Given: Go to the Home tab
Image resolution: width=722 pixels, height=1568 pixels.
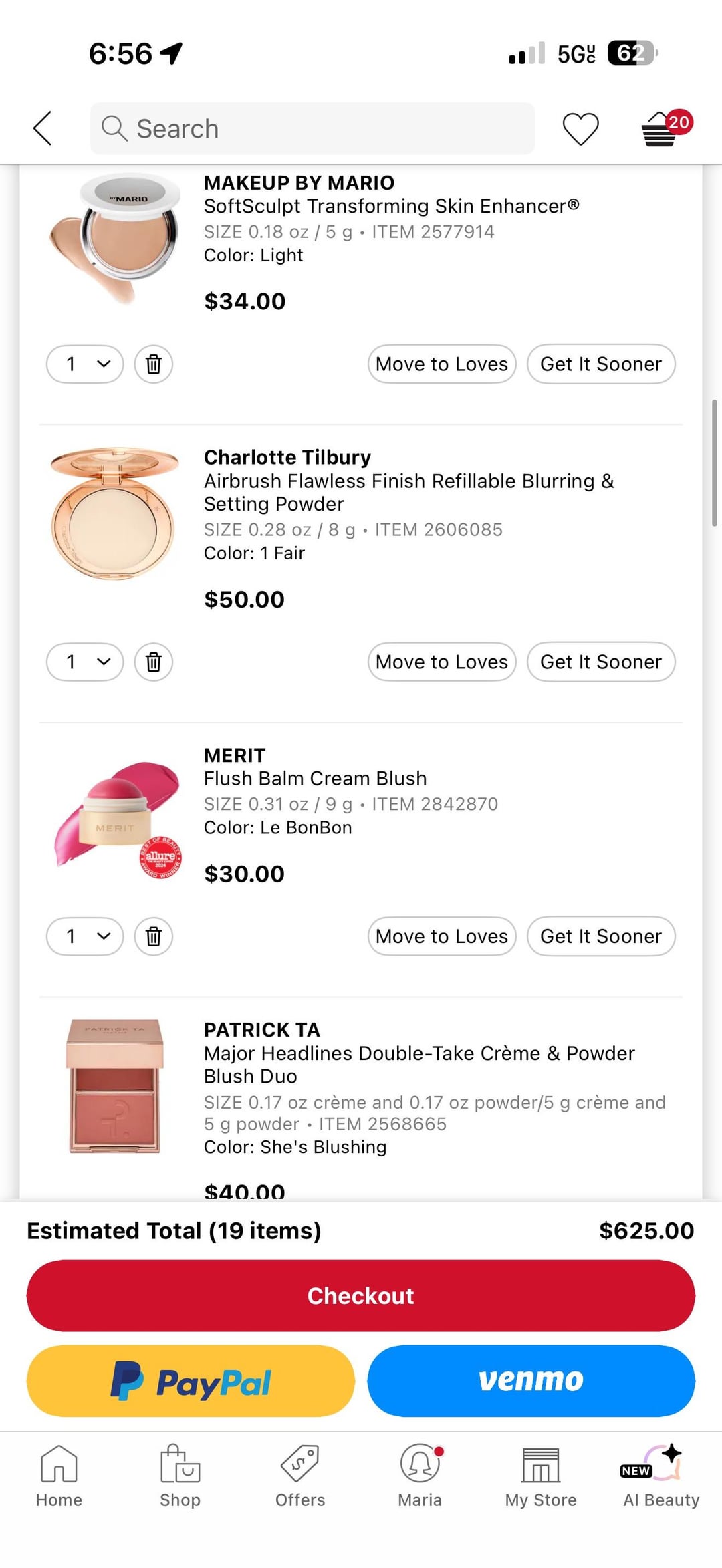Looking at the screenshot, I should [59, 1477].
